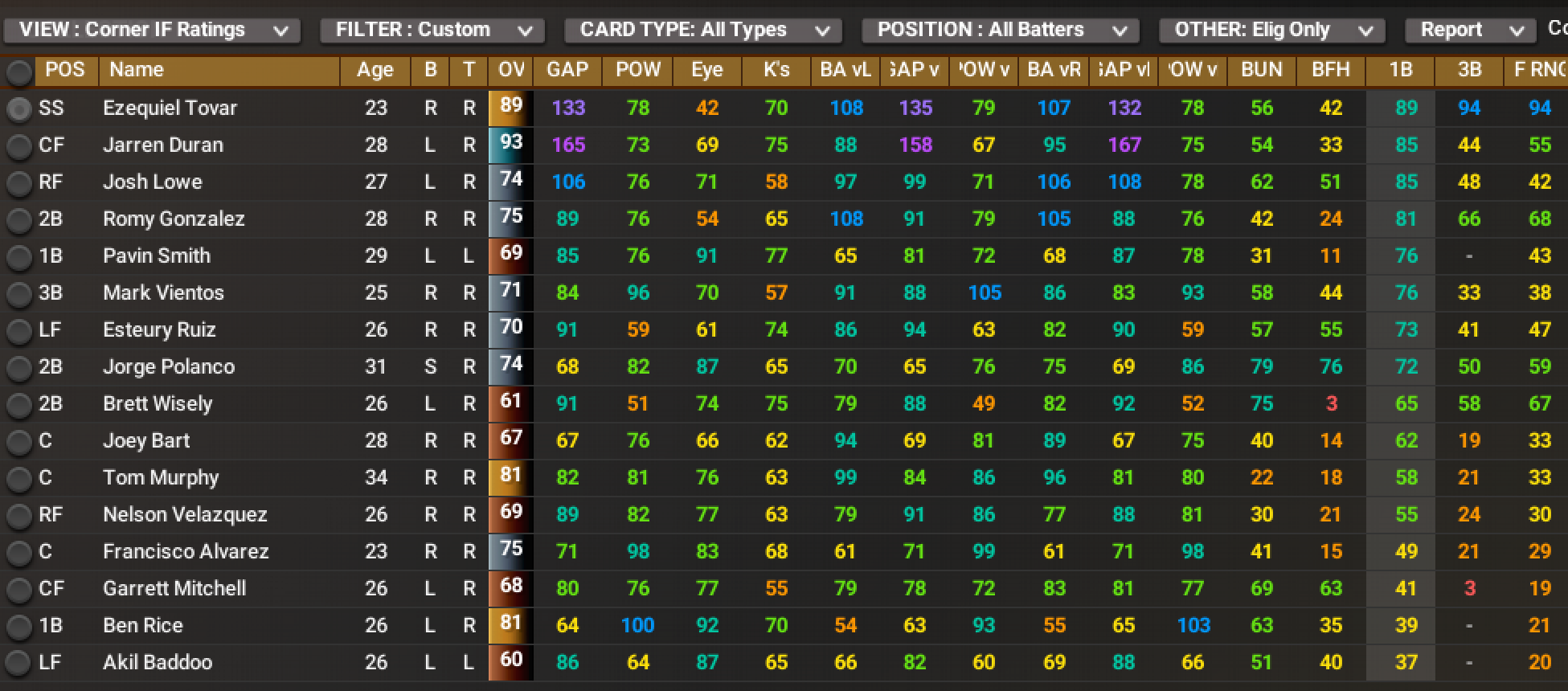Sort by the POS column header
Image resolution: width=1568 pixels, height=691 pixels.
click(65, 70)
